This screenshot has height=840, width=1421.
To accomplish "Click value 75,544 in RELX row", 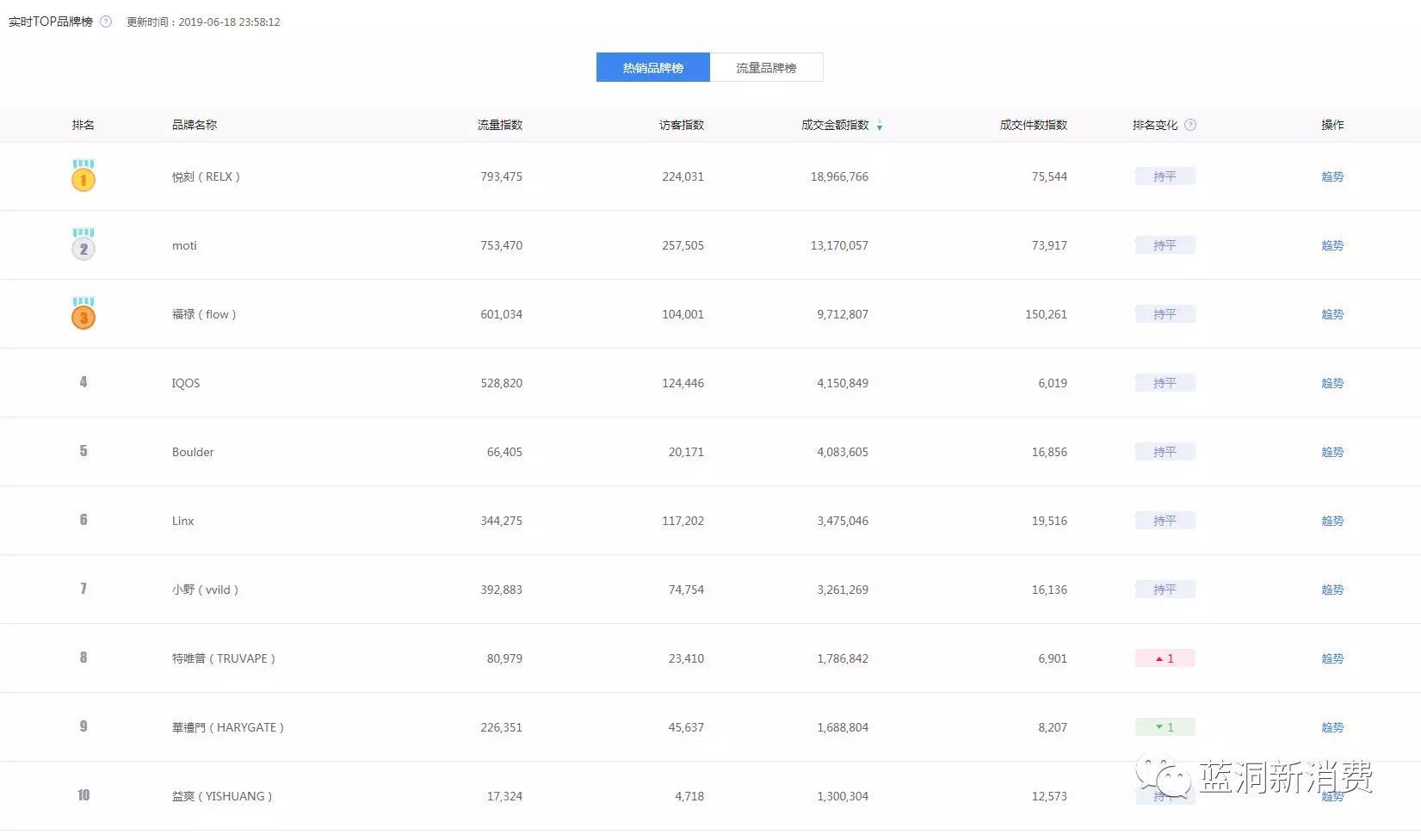I will tap(1049, 176).
